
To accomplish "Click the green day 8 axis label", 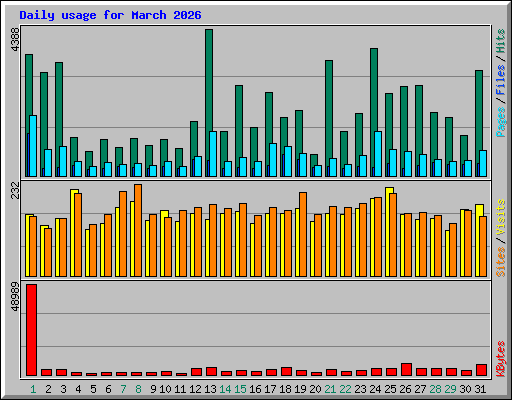I will 138,389.
